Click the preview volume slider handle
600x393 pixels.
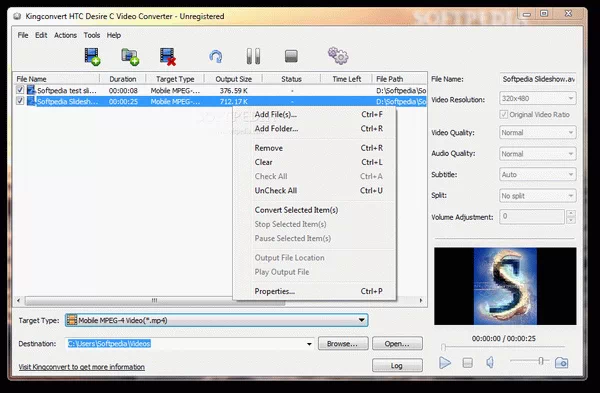541,360
